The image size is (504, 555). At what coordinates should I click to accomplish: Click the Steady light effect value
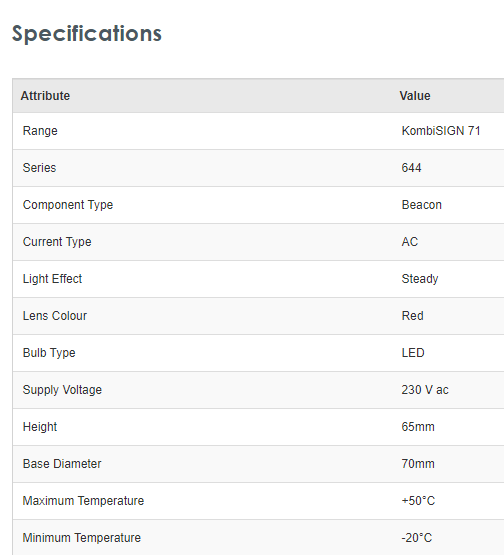click(x=420, y=279)
